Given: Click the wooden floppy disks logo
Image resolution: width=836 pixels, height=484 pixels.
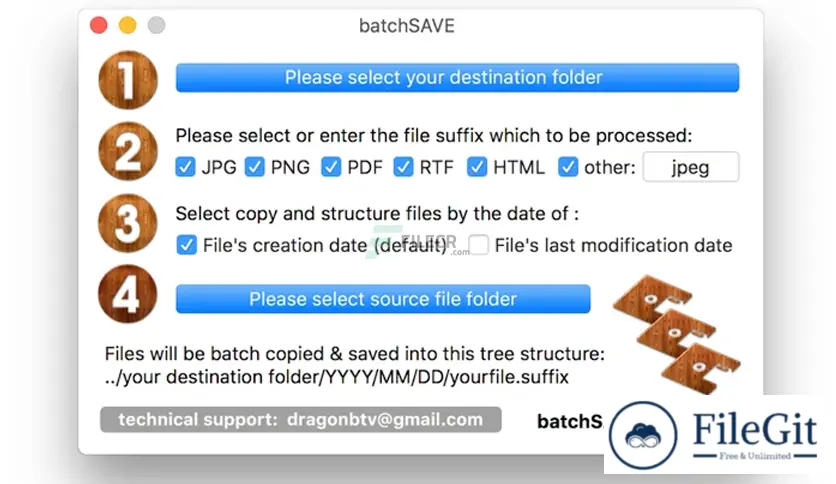Looking at the screenshot, I should 677,334.
